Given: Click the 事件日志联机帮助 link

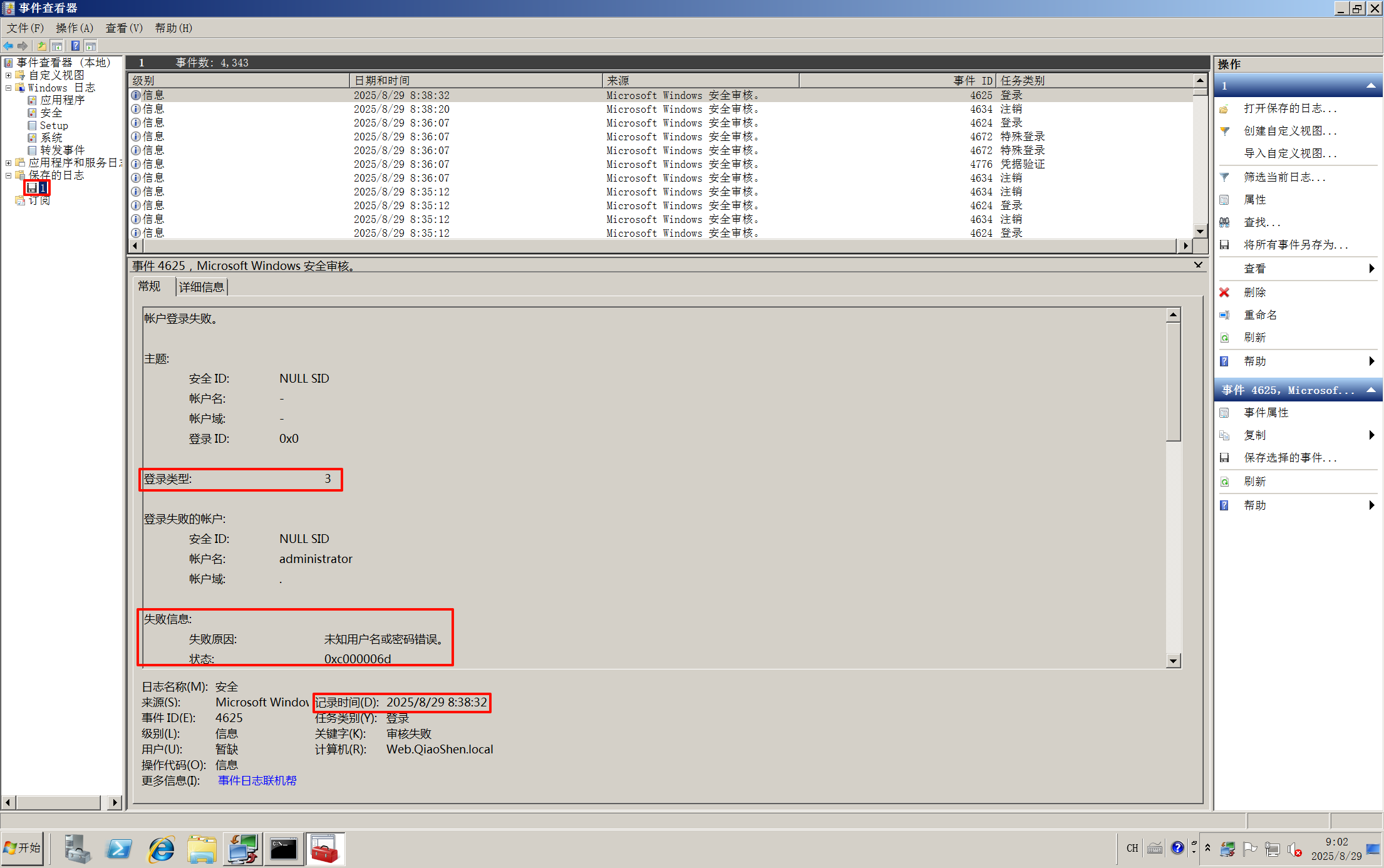Looking at the screenshot, I should pyautogui.click(x=257, y=780).
